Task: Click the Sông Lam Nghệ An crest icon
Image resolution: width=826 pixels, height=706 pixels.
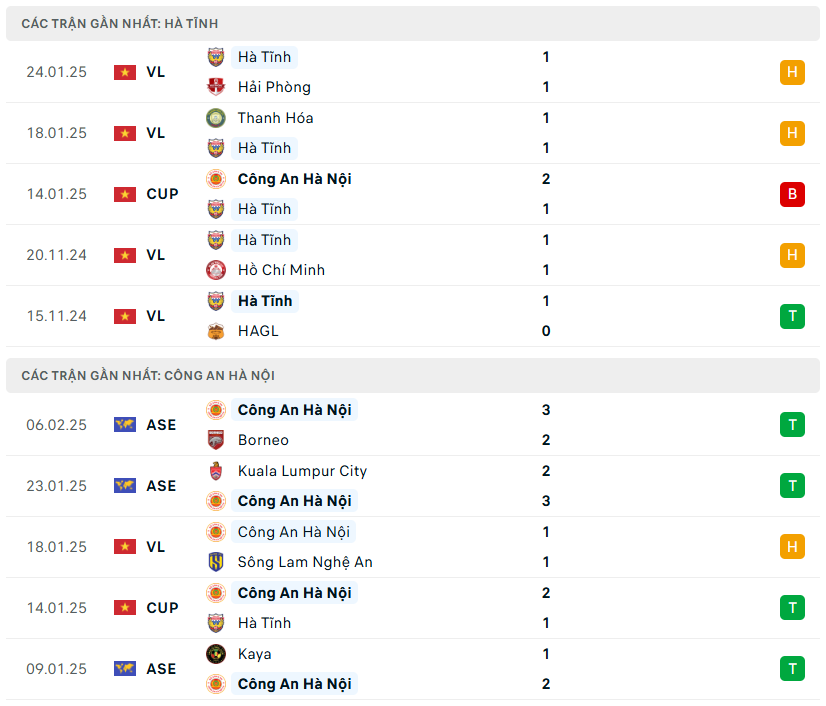Action: (216, 562)
